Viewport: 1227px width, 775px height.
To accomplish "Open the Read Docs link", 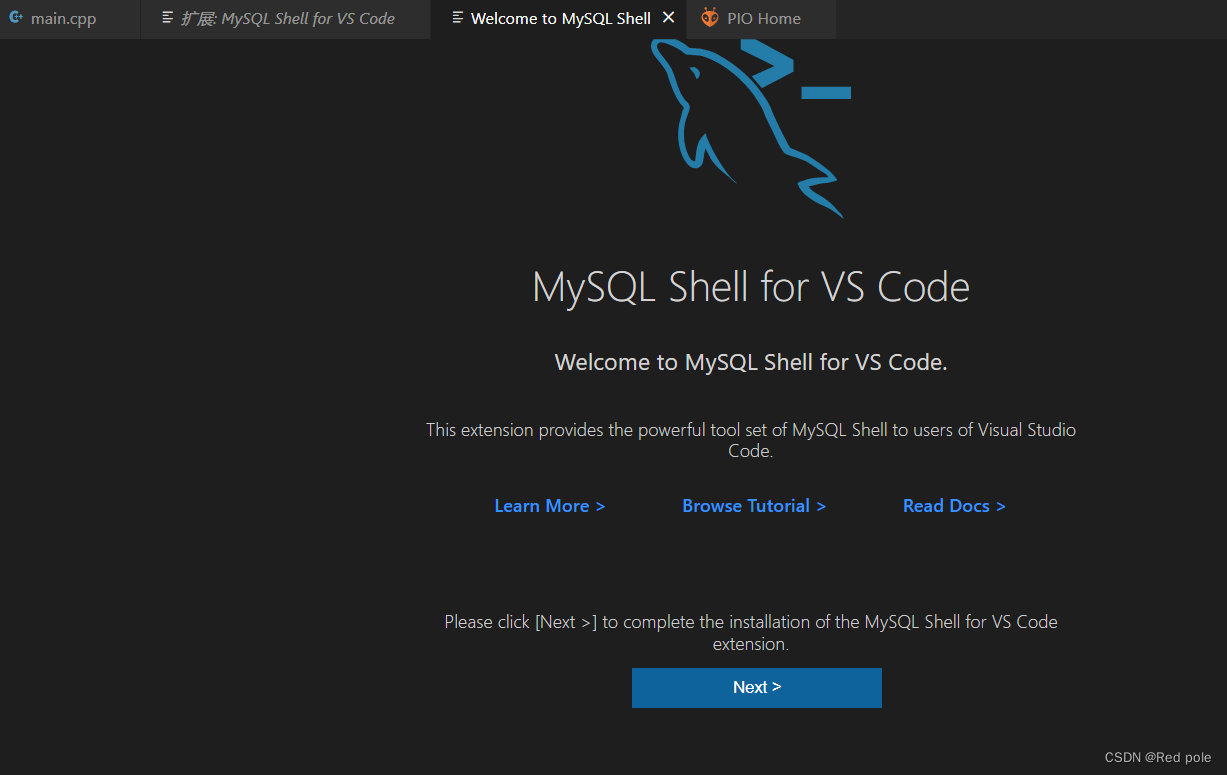I will pyautogui.click(x=953, y=506).
